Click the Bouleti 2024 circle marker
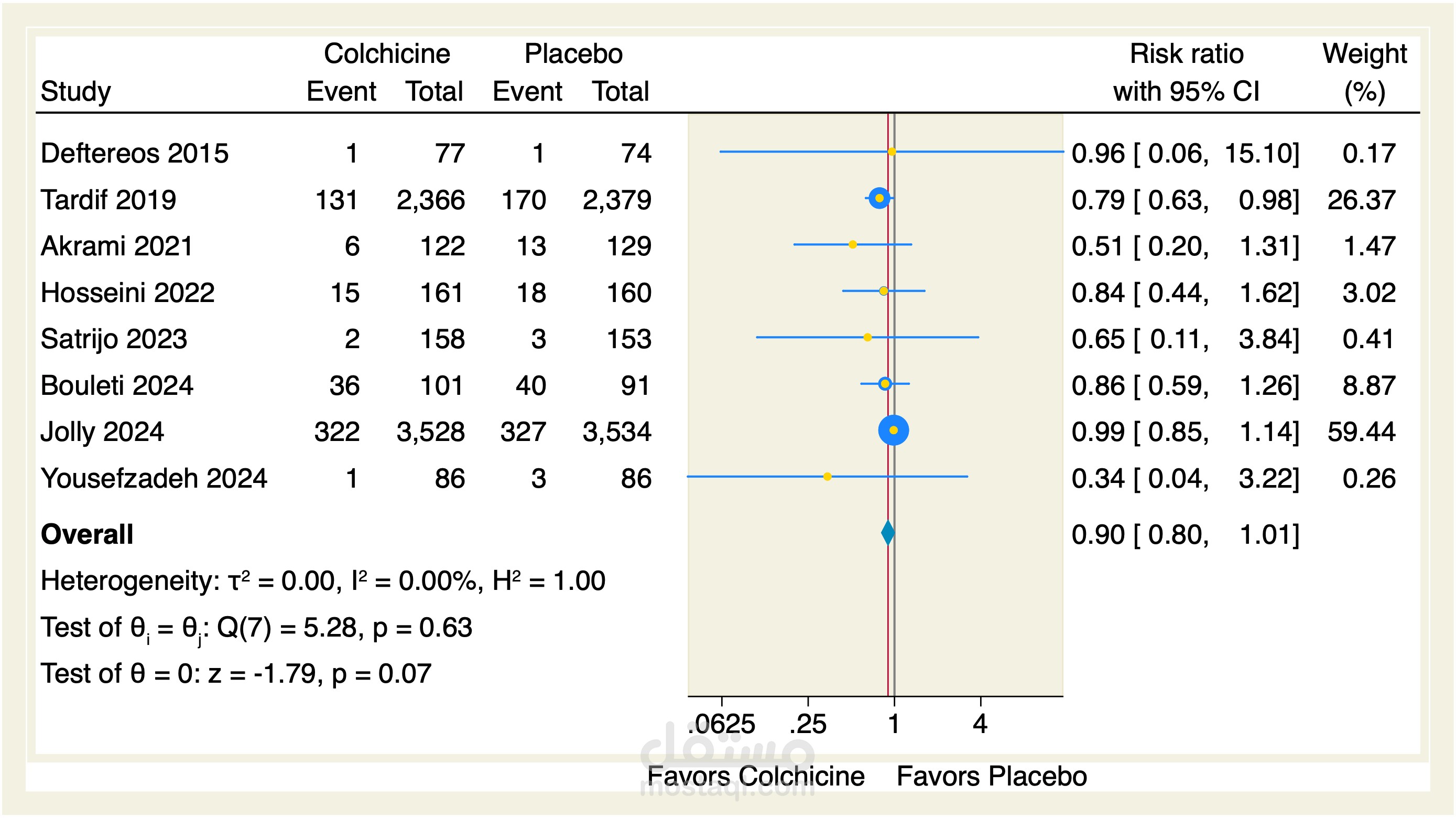Image resolution: width=1456 pixels, height=818 pixels. click(885, 384)
